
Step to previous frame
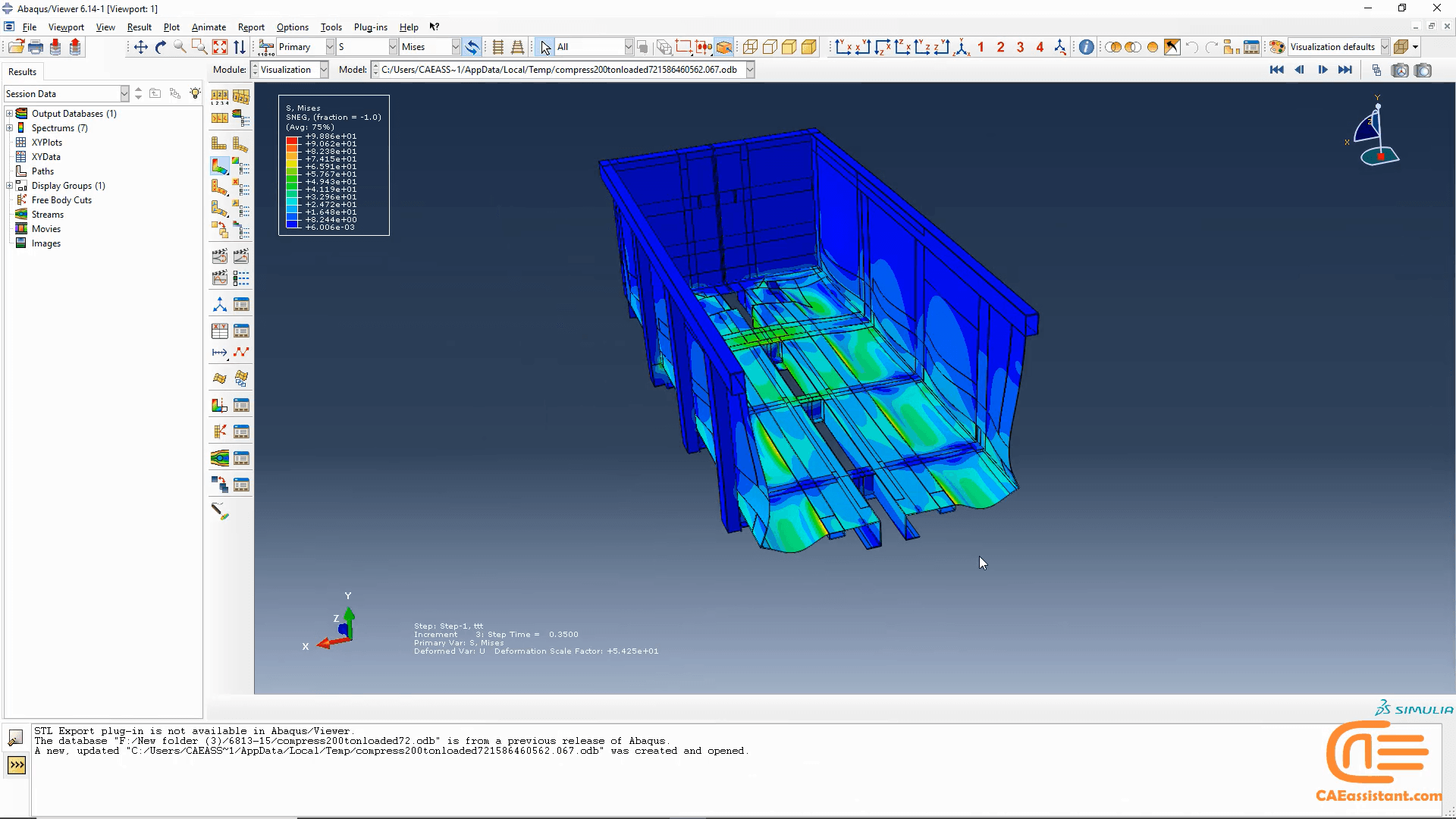(x=1300, y=70)
